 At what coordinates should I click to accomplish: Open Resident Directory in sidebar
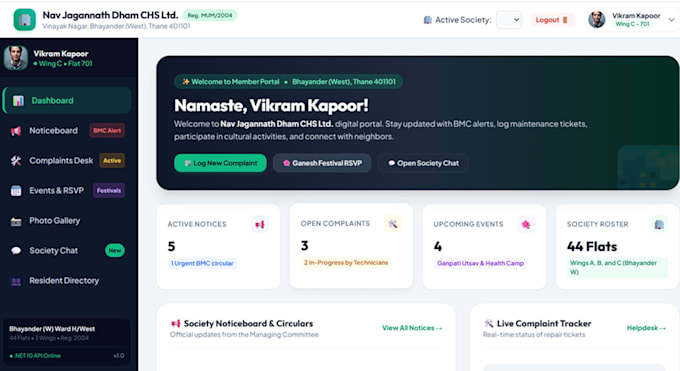(67, 281)
